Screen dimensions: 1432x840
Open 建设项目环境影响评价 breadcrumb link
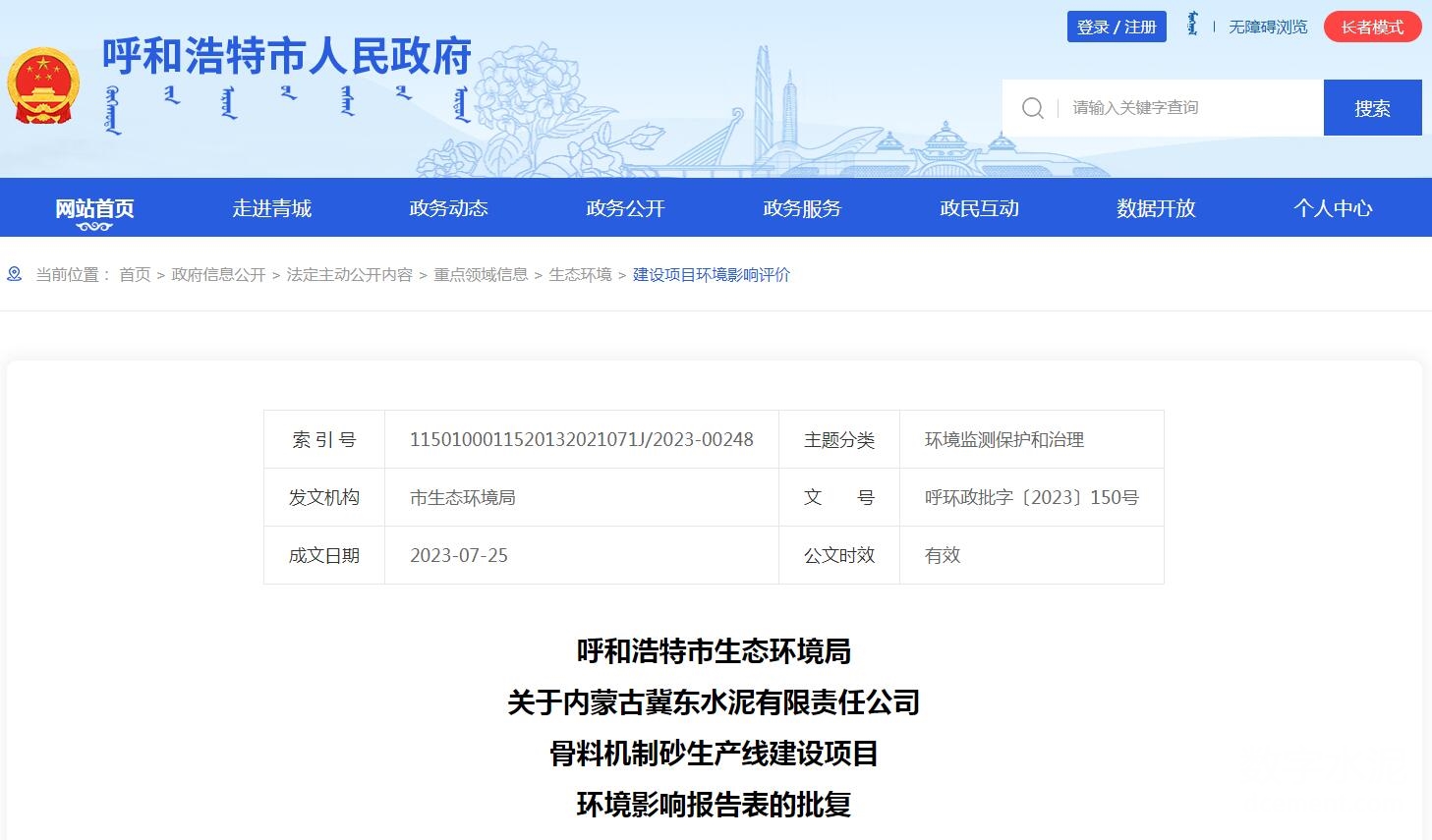(x=711, y=275)
